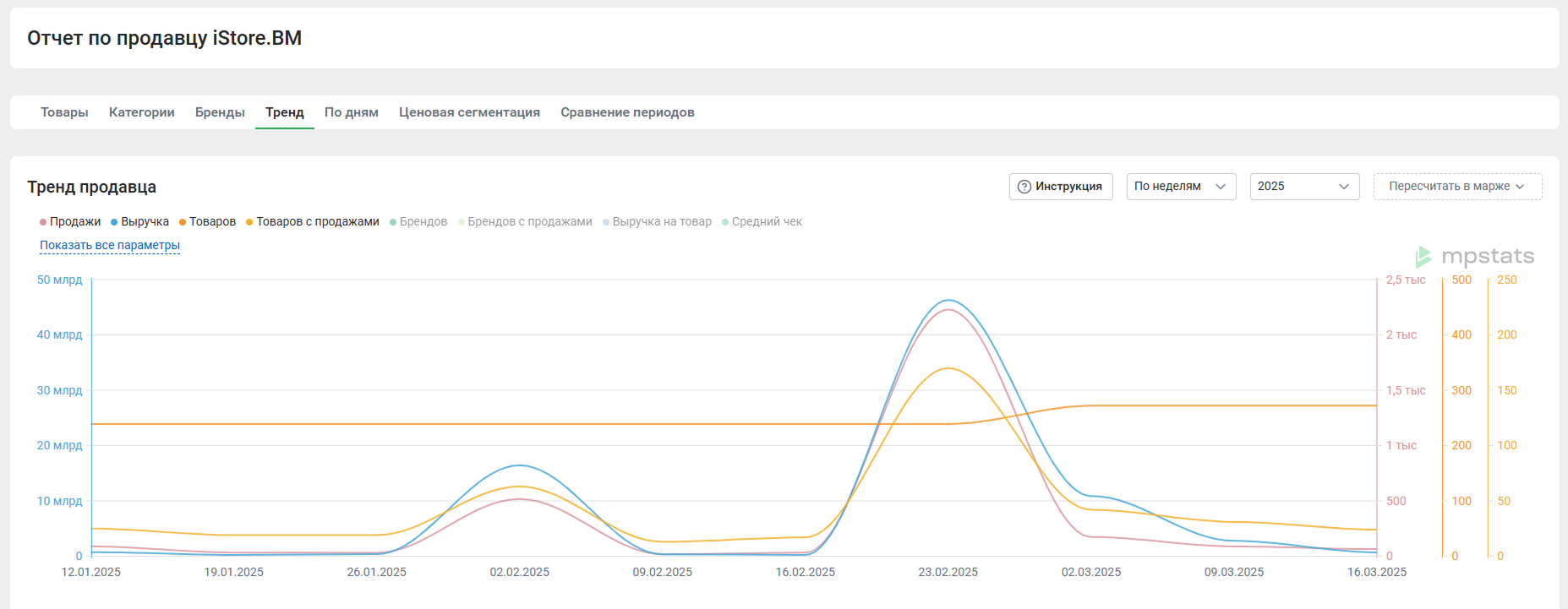Enable Выручка на товар series
The height and width of the screenshot is (609, 1568).
pos(657,222)
